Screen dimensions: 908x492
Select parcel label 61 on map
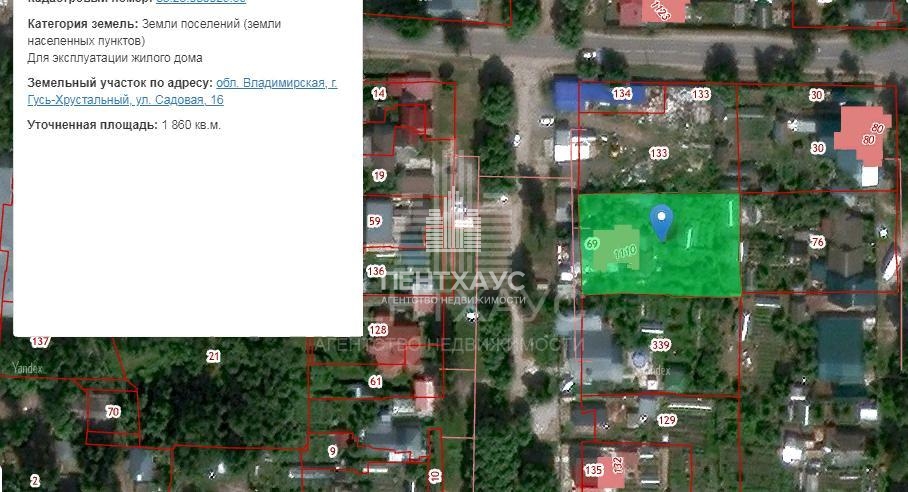click(x=376, y=381)
